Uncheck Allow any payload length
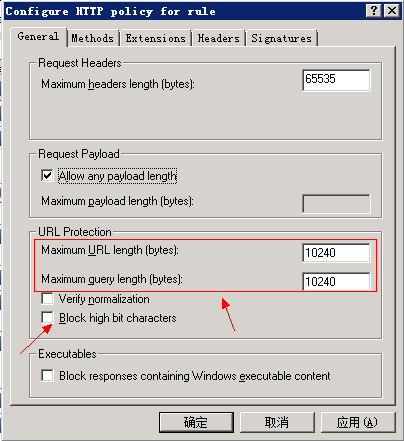The width and height of the screenshot is (404, 441). [x=47, y=175]
